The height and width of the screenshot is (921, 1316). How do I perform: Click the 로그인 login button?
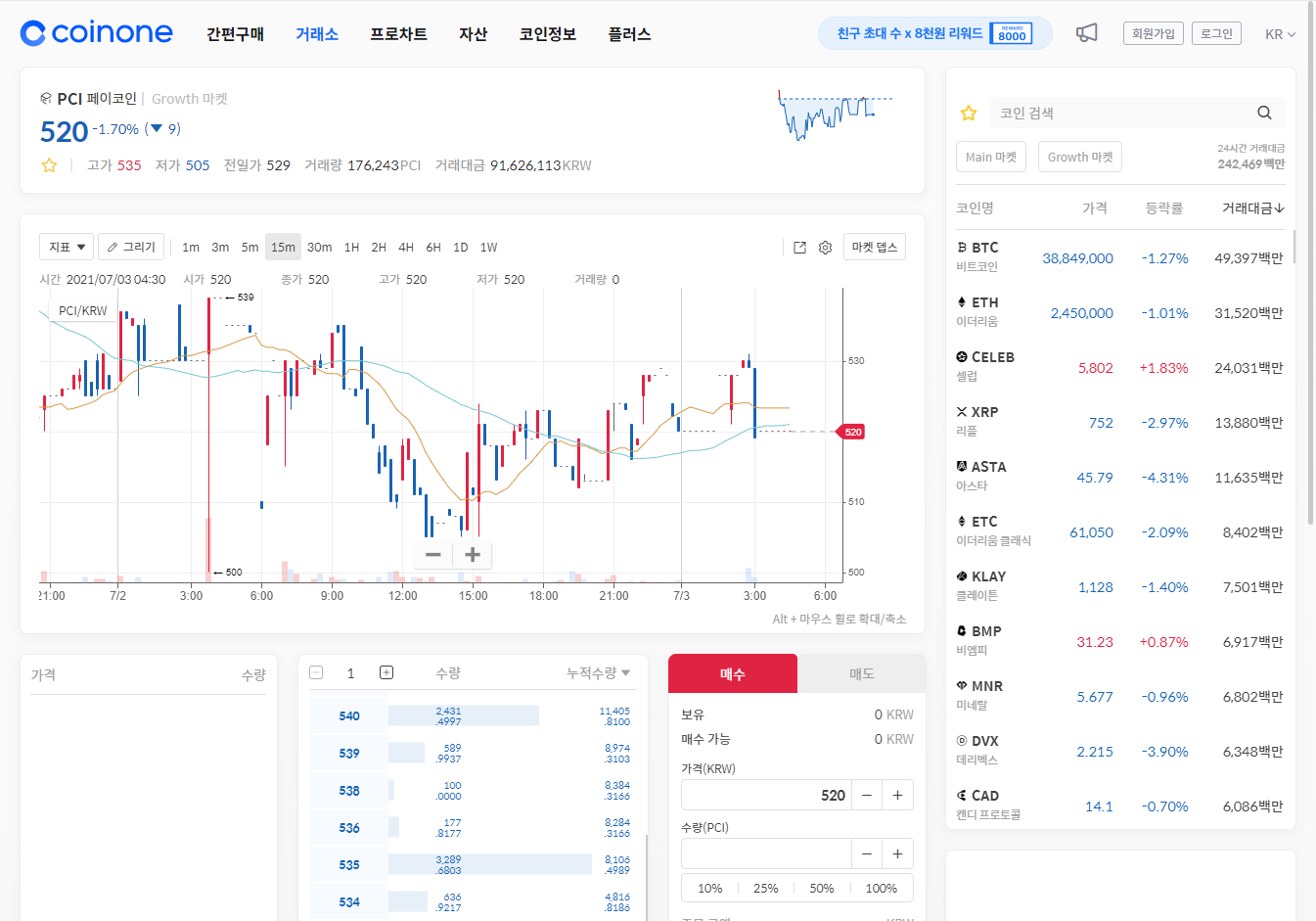[1216, 33]
